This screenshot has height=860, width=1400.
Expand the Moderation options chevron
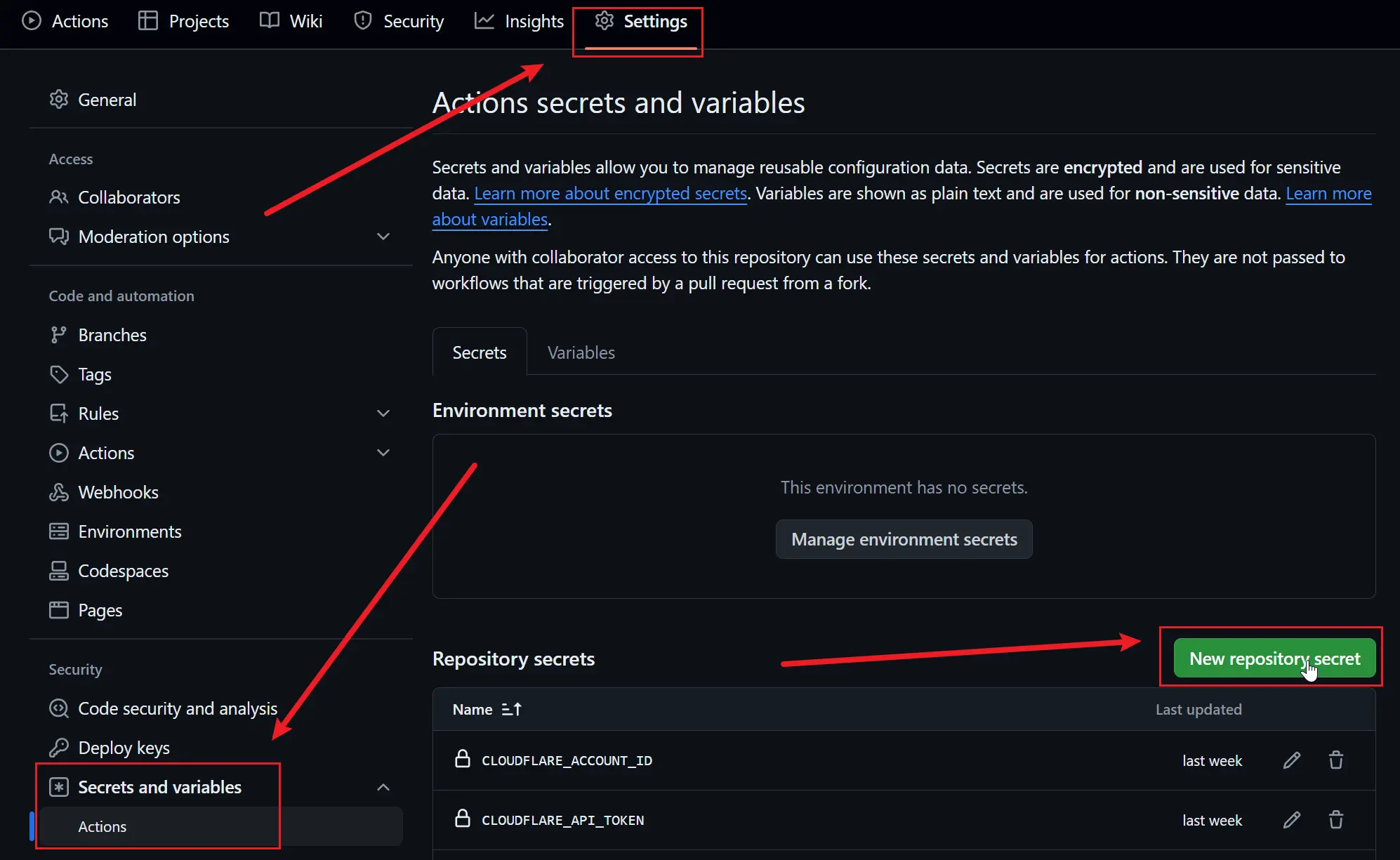[383, 237]
